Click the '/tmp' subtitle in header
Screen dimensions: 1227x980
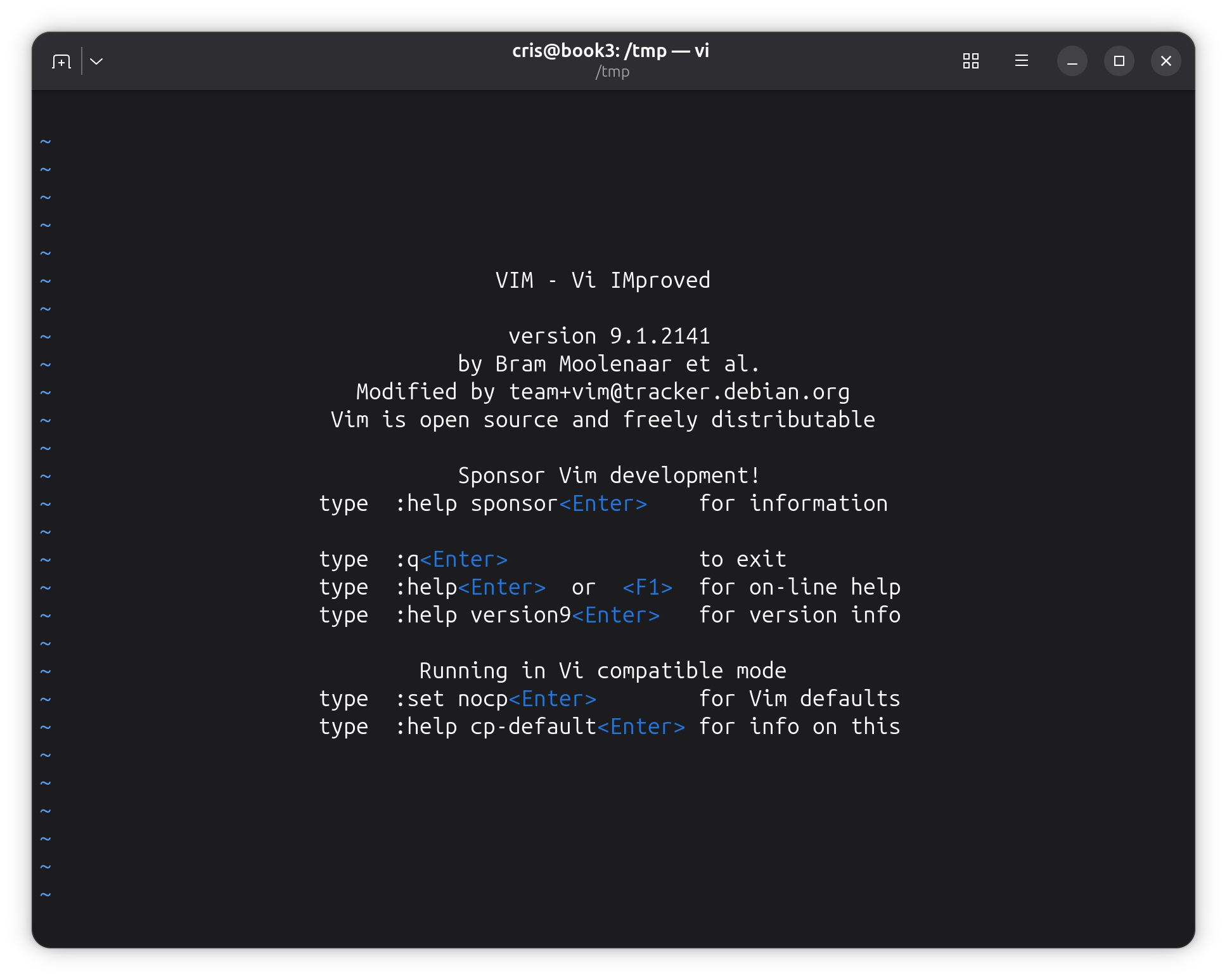[x=612, y=72]
